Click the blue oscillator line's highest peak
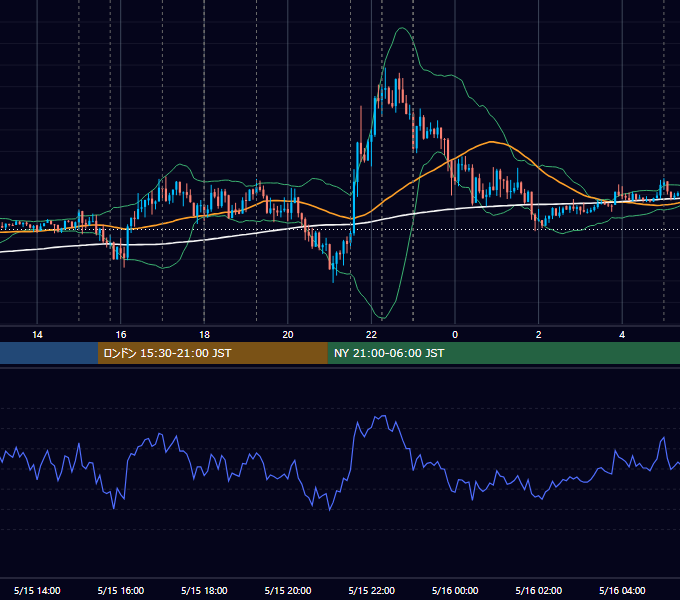This screenshot has width=680, height=600. pyautogui.click(x=383, y=416)
